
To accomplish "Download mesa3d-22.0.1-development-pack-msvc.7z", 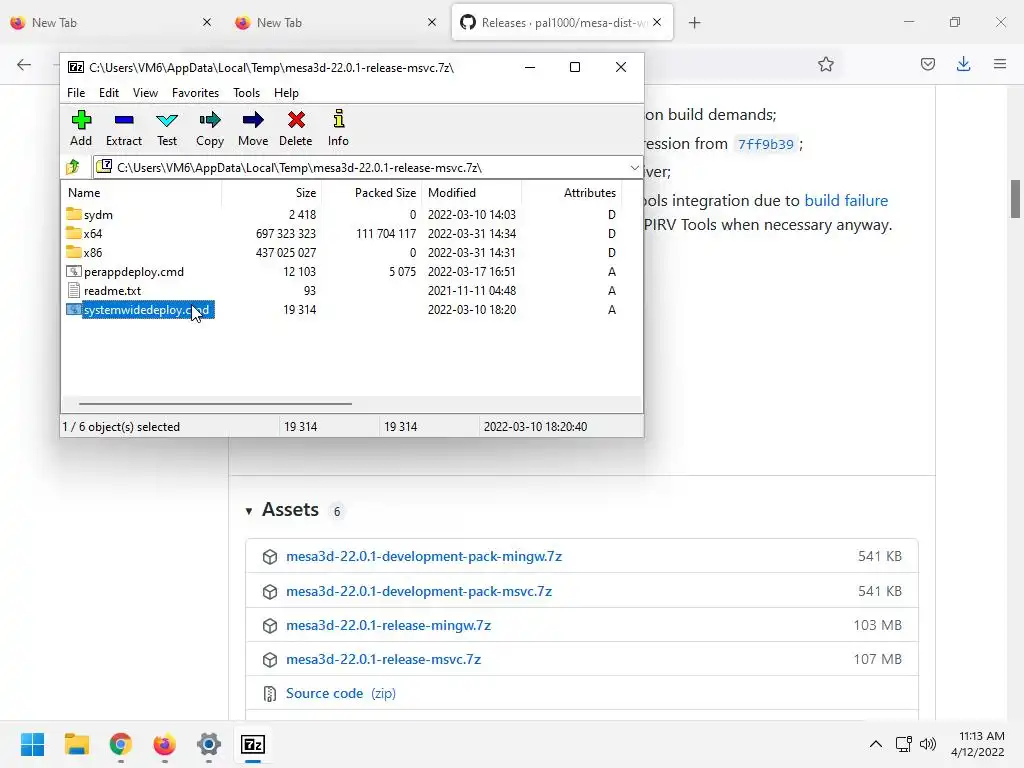I will (419, 591).
